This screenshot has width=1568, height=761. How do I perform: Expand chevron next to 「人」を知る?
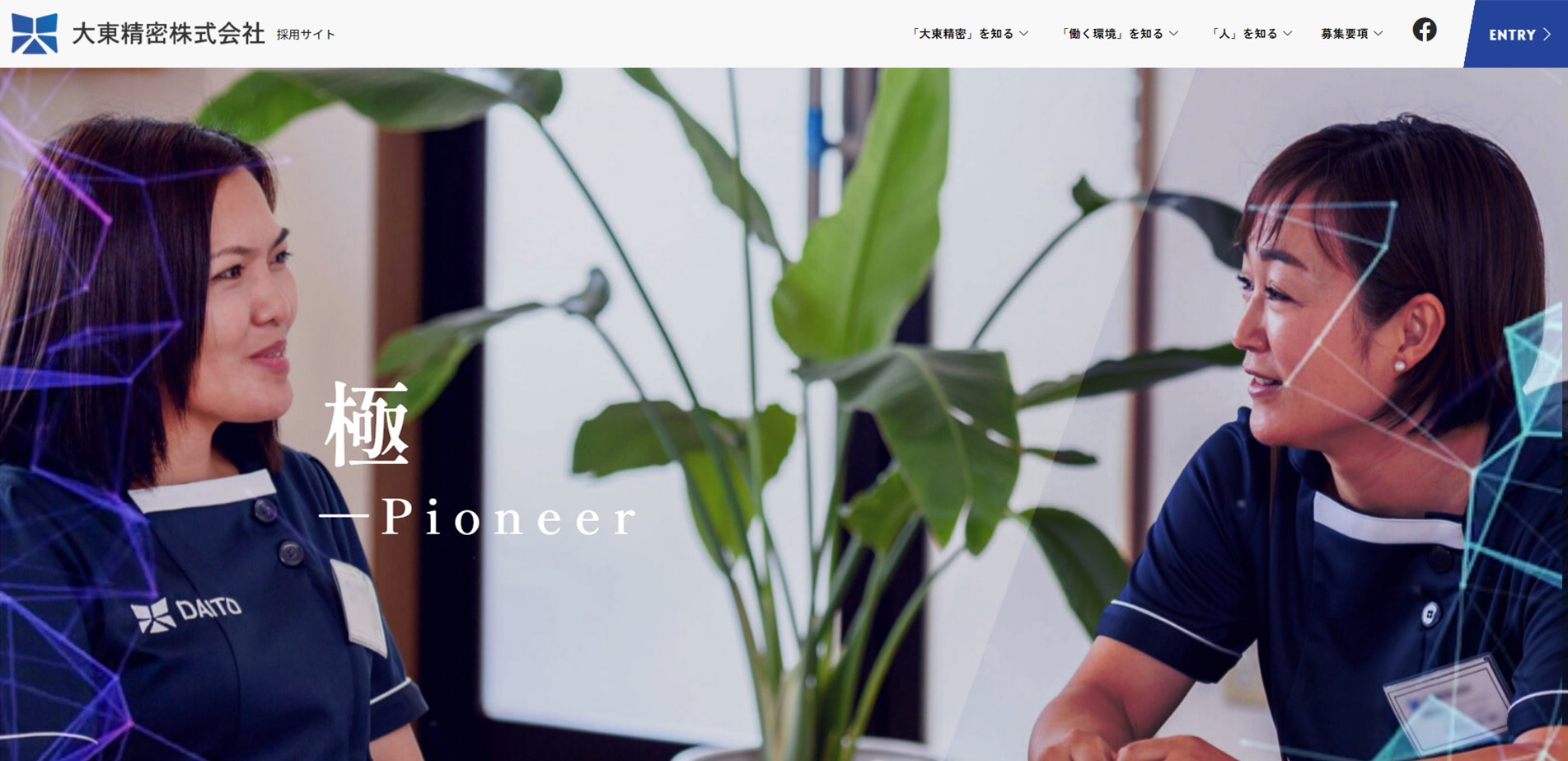tap(1287, 34)
